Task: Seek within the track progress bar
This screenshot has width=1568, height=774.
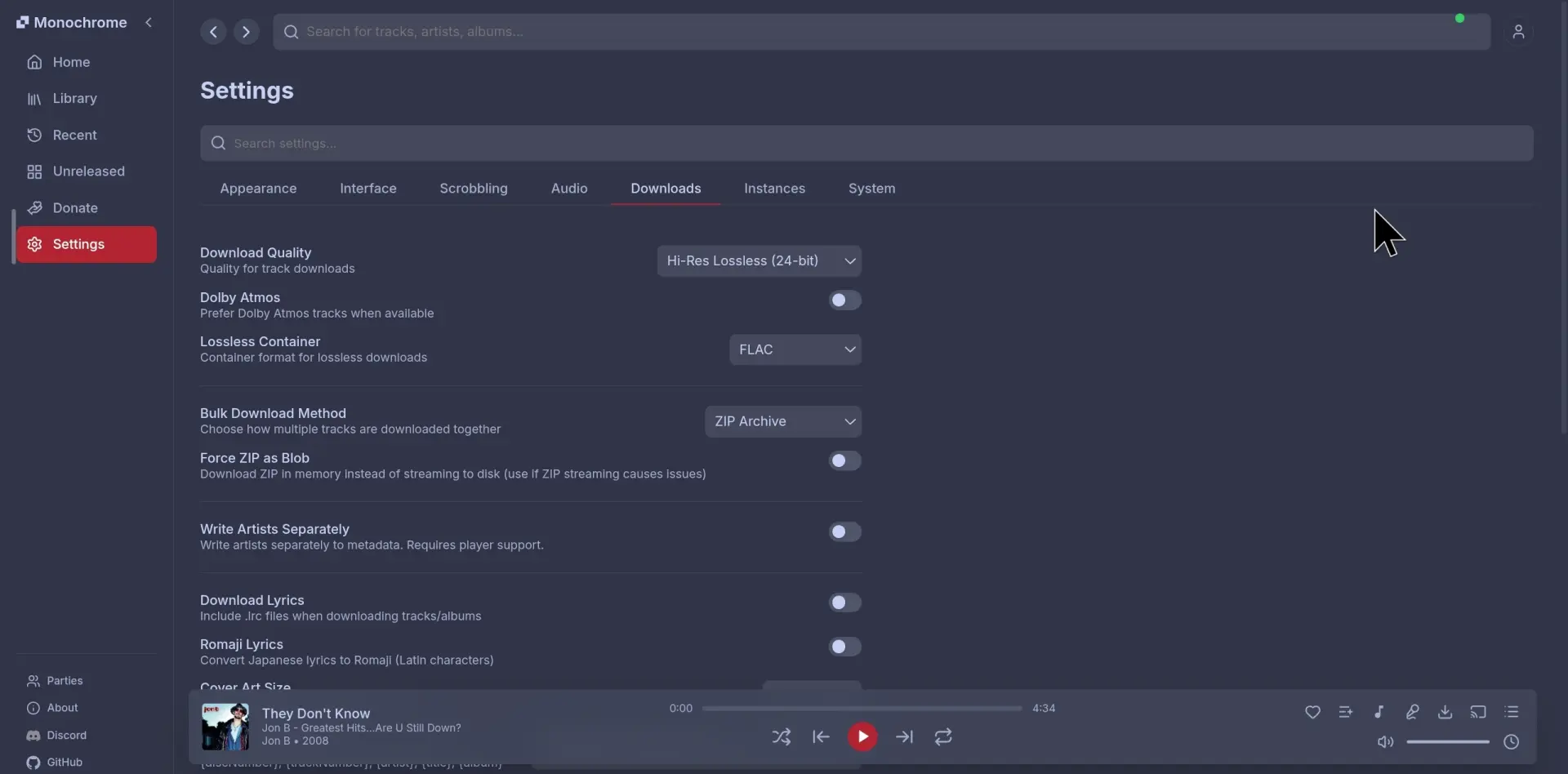Action: (862, 709)
